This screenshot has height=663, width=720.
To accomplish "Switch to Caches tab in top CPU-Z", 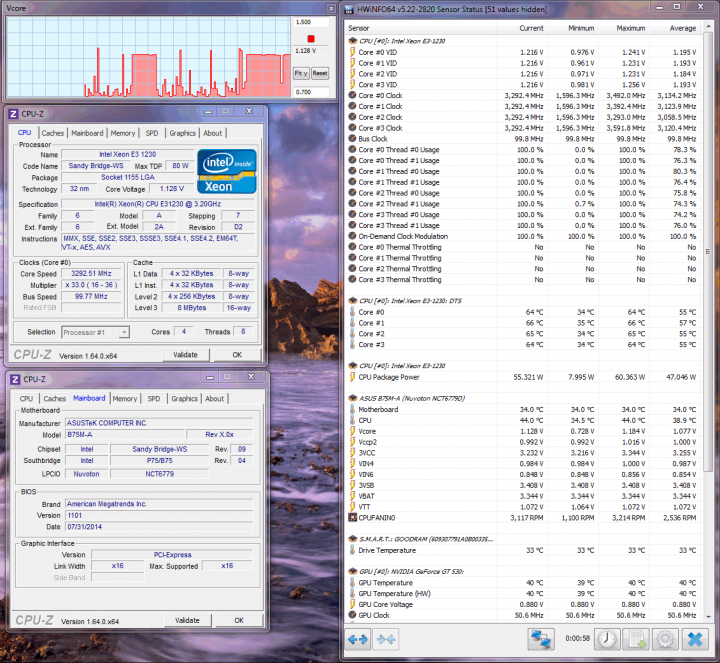I will coord(53,133).
